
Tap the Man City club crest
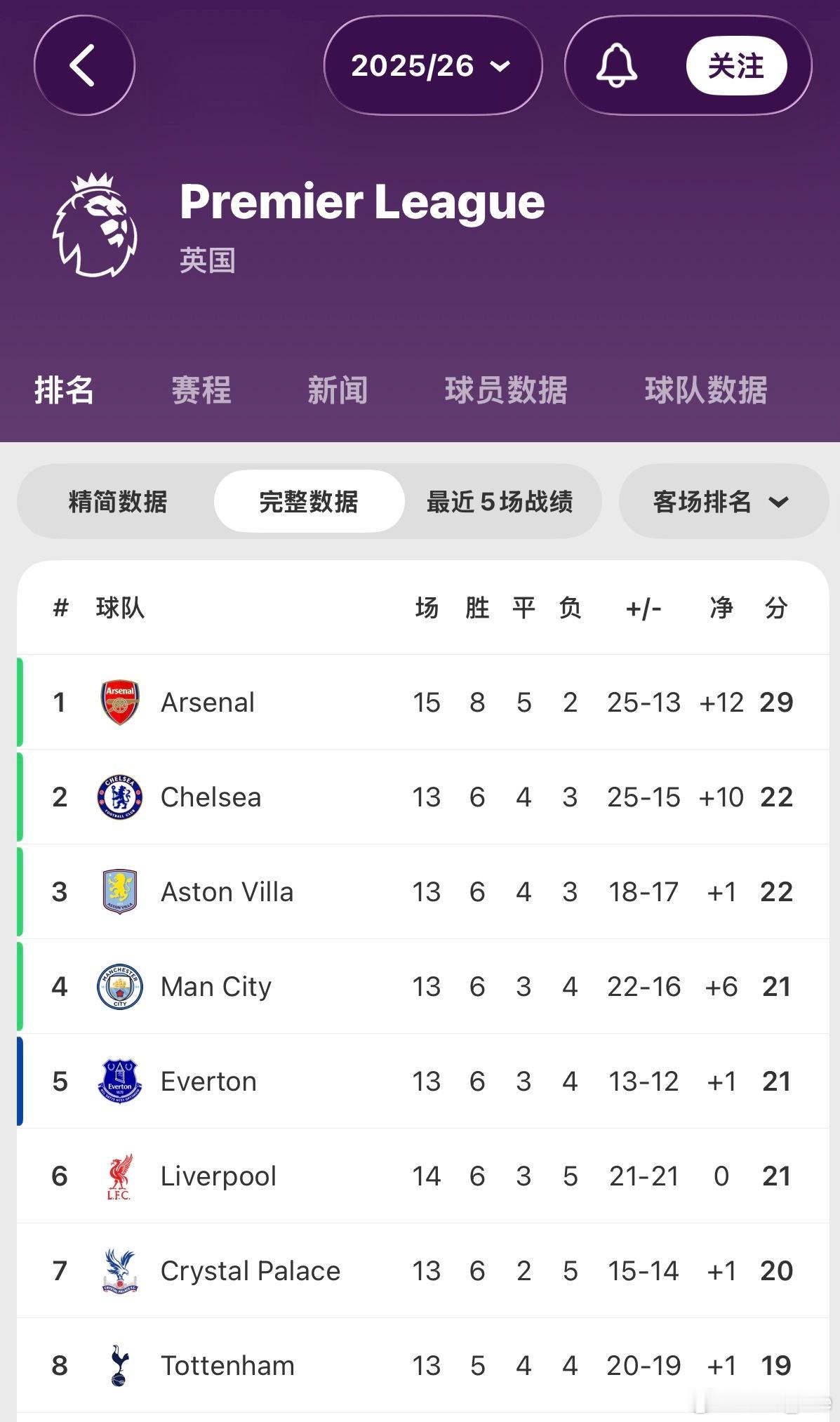[120, 987]
